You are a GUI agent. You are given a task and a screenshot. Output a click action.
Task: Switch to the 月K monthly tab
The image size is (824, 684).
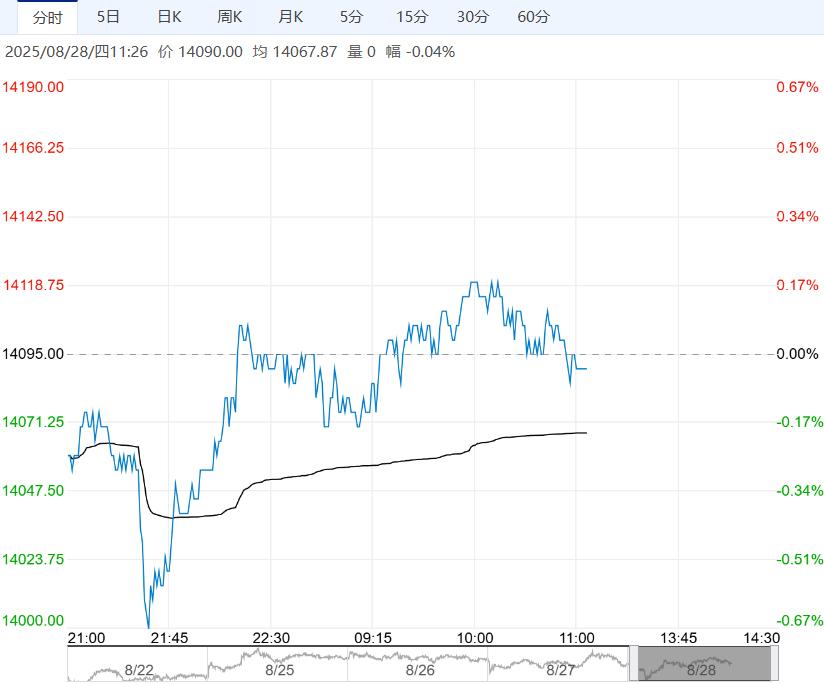[x=290, y=17]
